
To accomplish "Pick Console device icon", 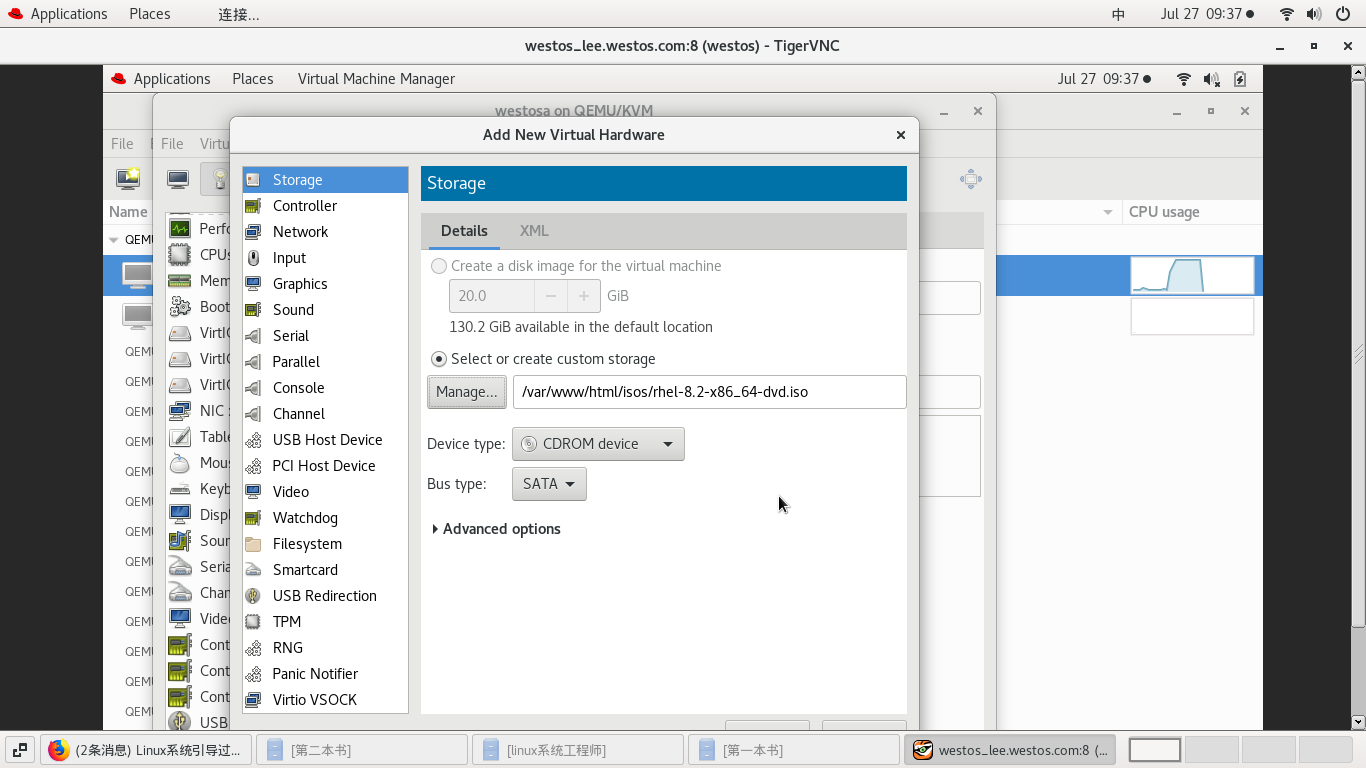I will [253, 388].
